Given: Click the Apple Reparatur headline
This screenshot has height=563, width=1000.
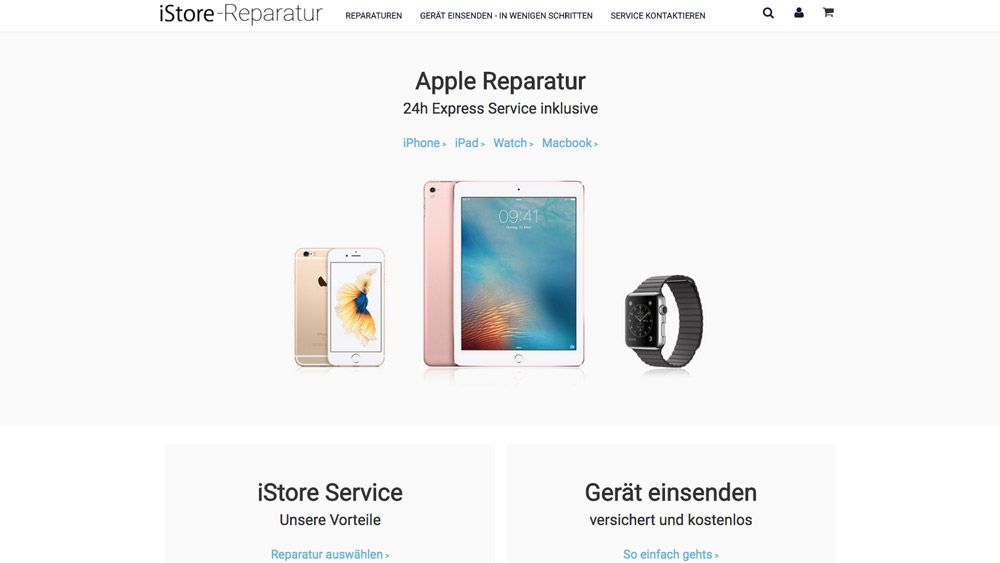Looking at the screenshot, I should 500,82.
